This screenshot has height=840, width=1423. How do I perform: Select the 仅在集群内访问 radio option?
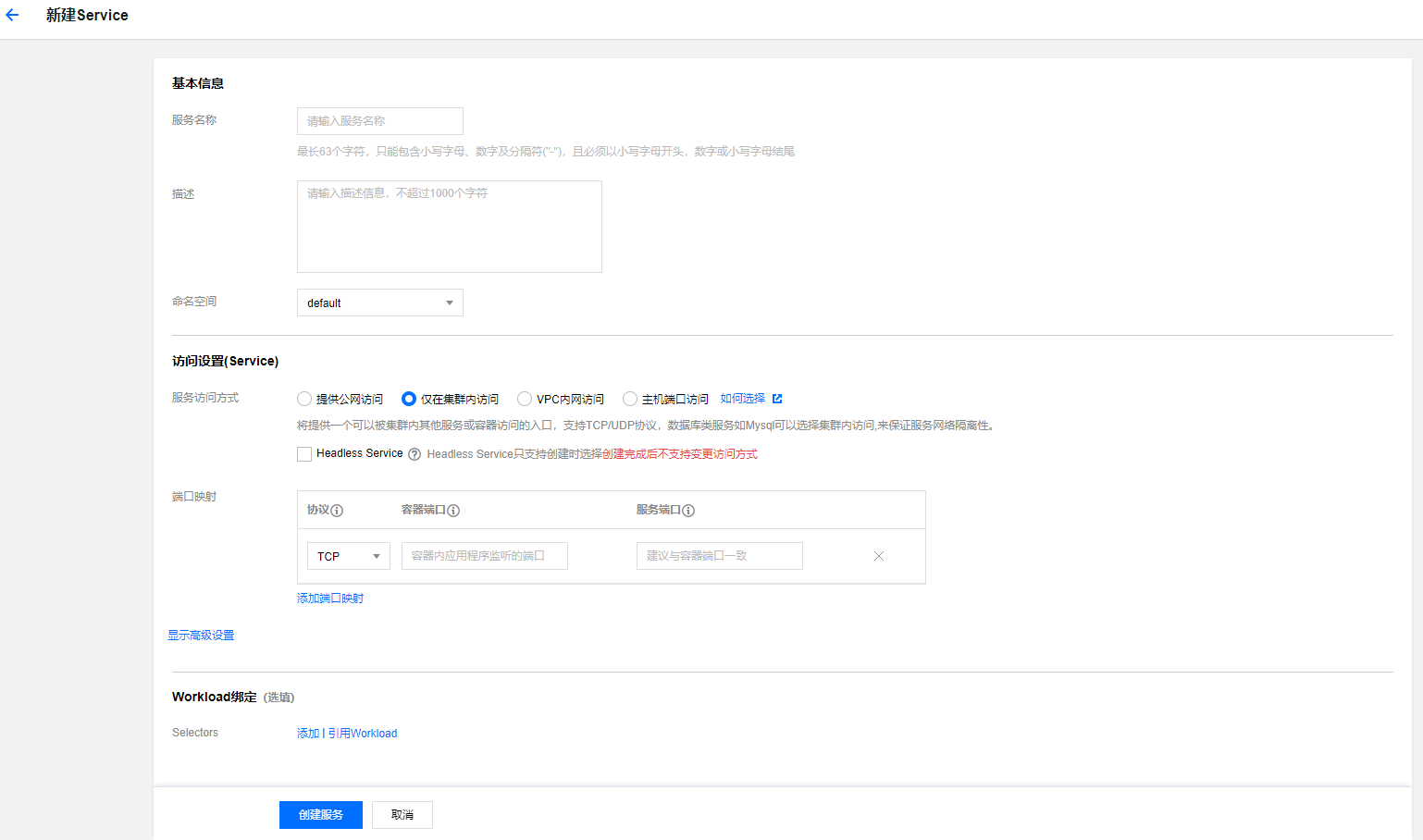pos(409,399)
